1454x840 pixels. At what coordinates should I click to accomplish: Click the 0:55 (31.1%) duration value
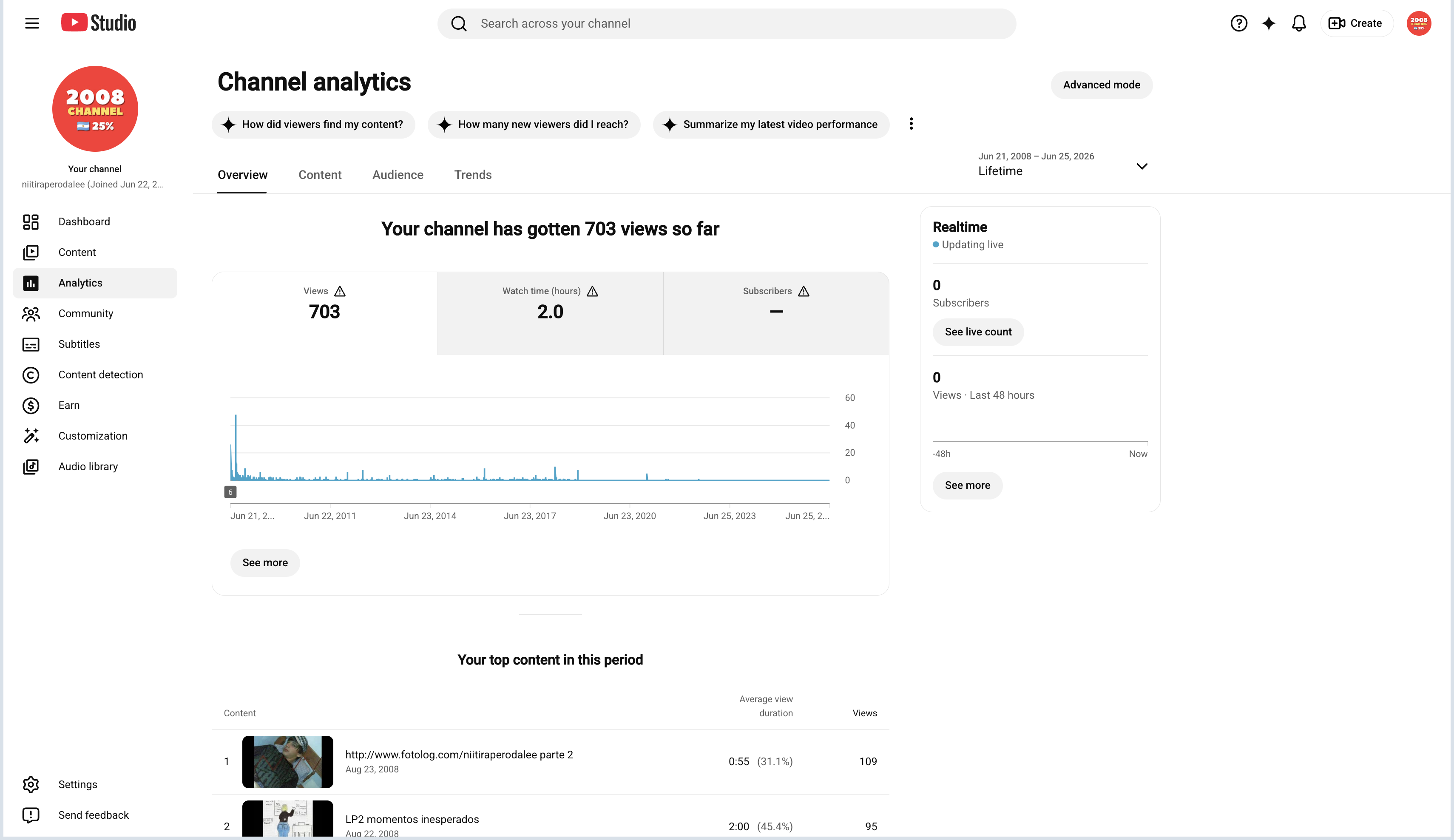[761, 761]
